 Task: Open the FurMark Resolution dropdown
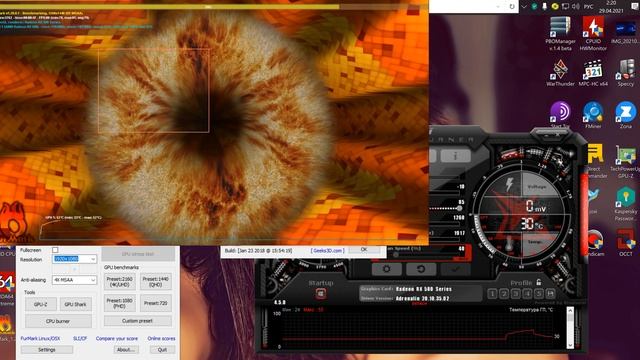click(74, 259)
